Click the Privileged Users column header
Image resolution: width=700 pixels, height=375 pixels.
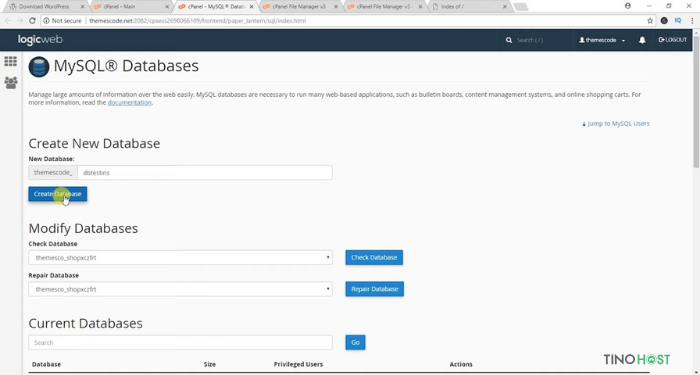pyautogui.click(x=298, y=364)
